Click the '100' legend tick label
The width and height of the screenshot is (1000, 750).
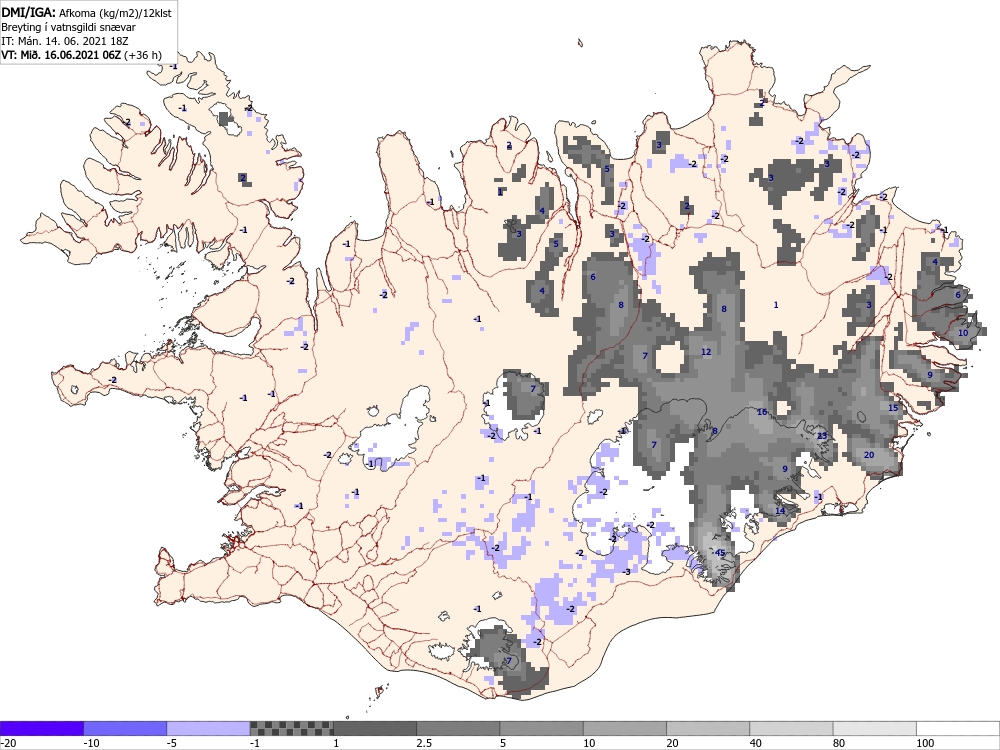[x=925, y=743]
